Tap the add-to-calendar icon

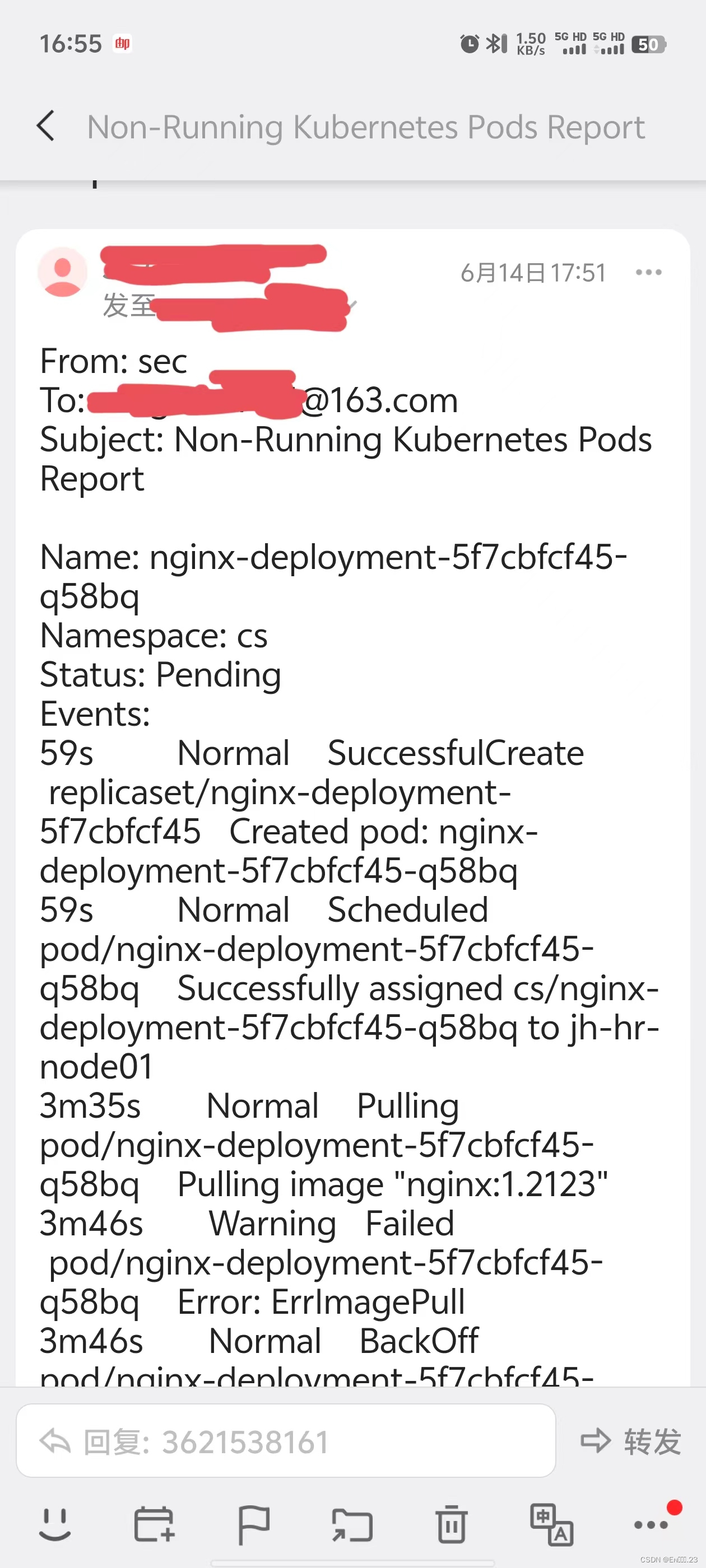[x=154, y=1524]
